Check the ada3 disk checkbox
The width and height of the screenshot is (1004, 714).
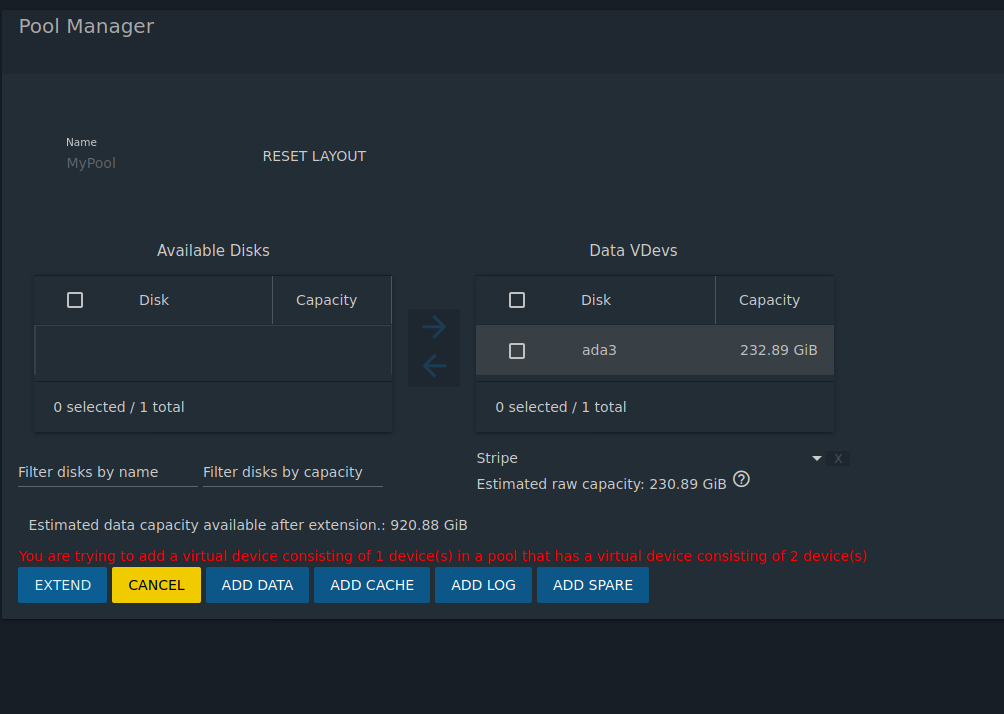click(517, 351)
